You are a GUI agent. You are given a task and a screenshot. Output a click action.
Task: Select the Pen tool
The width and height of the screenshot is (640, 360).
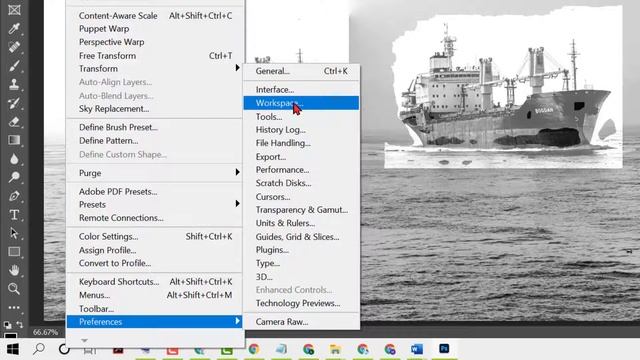[x=14, y=196]
